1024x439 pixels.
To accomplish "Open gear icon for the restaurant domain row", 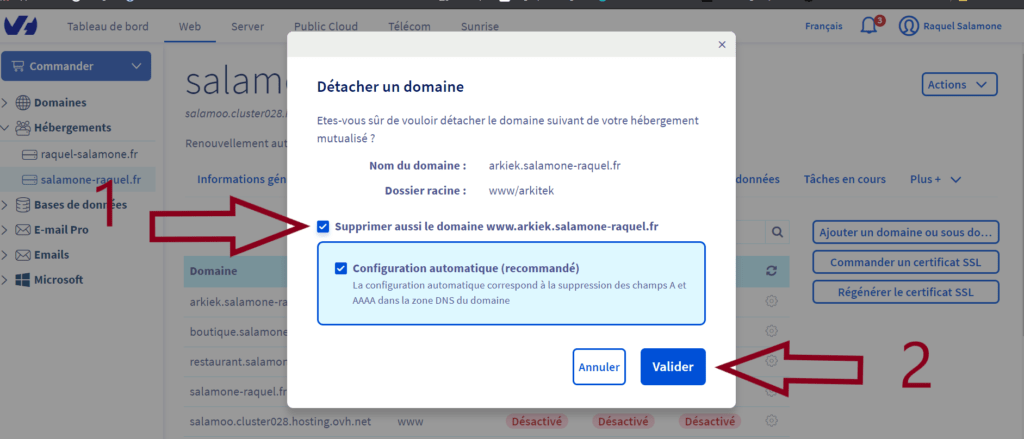I will click(x=771, y=361).
